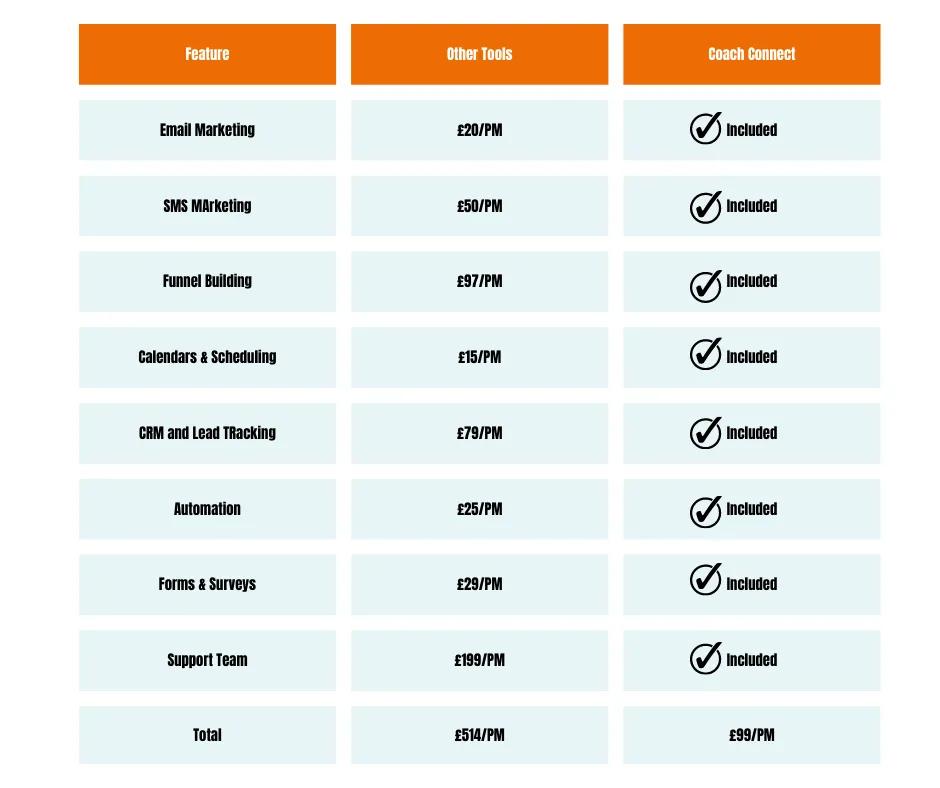
Task: Click the £97/PM price cell
Action: pyautogui.click(x=479, y=282)
